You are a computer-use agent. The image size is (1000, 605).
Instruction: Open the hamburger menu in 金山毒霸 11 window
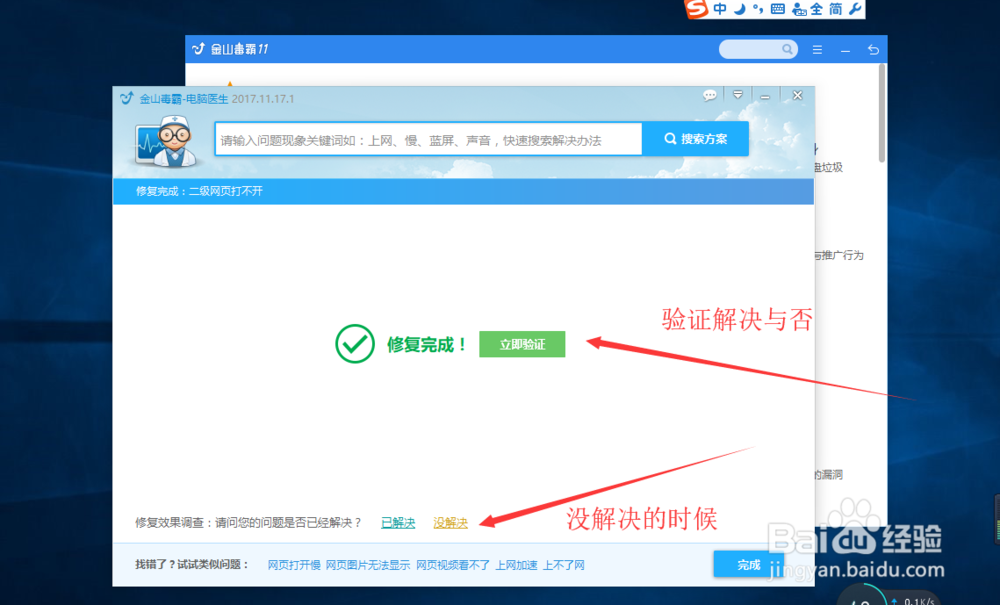click(817, 50)
